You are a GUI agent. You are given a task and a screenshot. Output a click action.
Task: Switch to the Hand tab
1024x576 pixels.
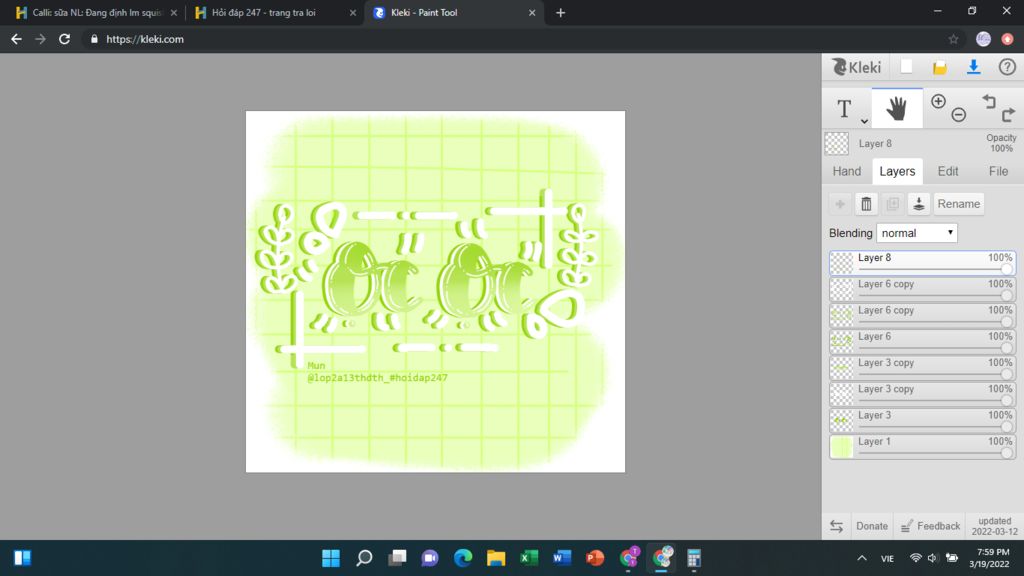tap(846, 171)
